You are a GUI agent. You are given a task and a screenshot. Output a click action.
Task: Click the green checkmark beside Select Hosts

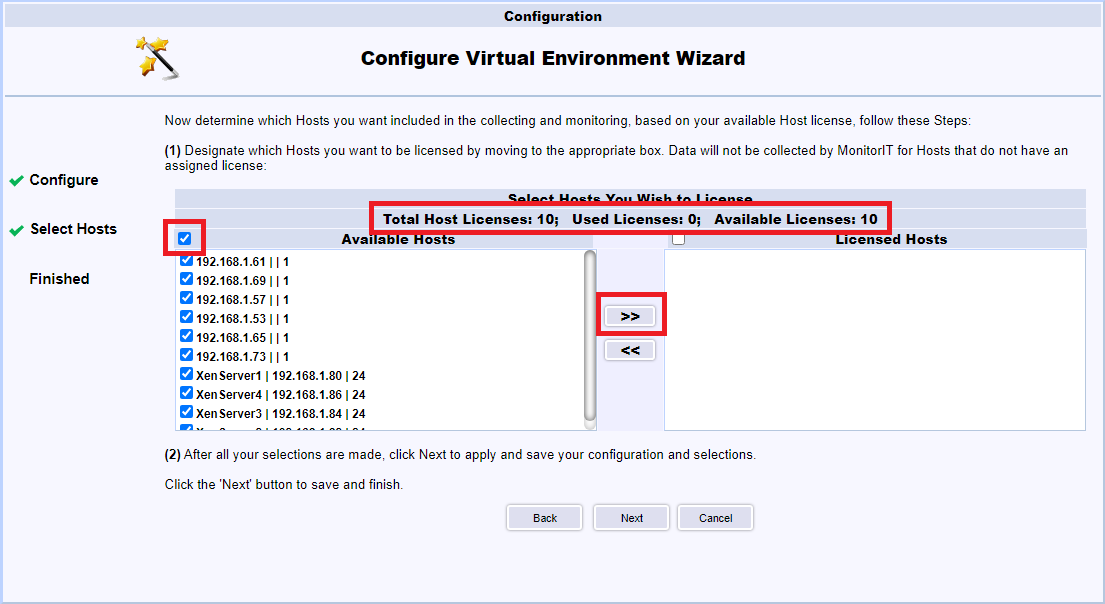tap(16, 230)
